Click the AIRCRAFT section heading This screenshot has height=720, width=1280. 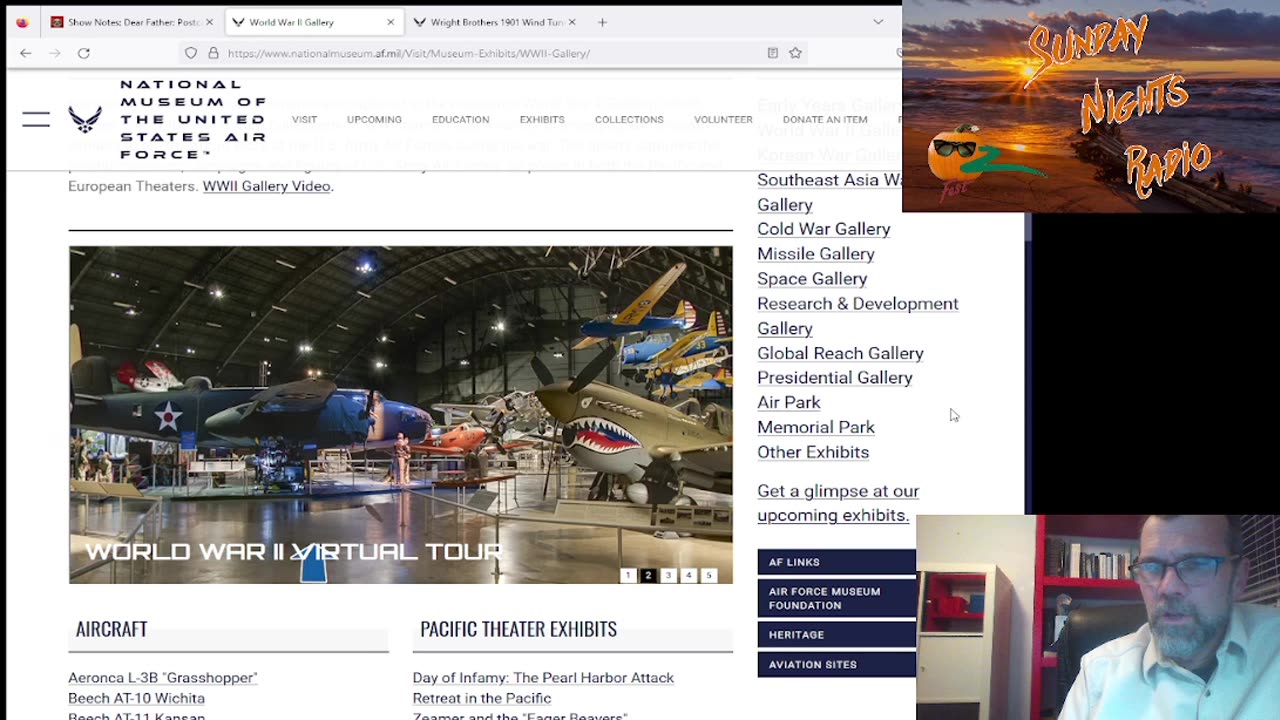coord(111,629)
